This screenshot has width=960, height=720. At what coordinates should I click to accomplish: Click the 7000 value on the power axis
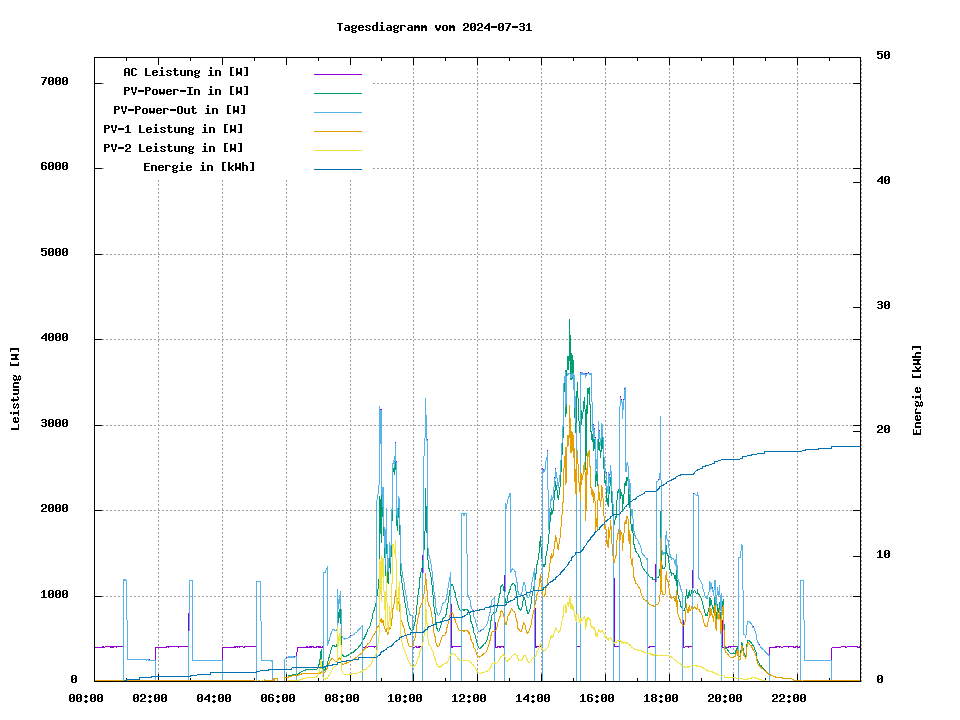click(x=55, y=81)
